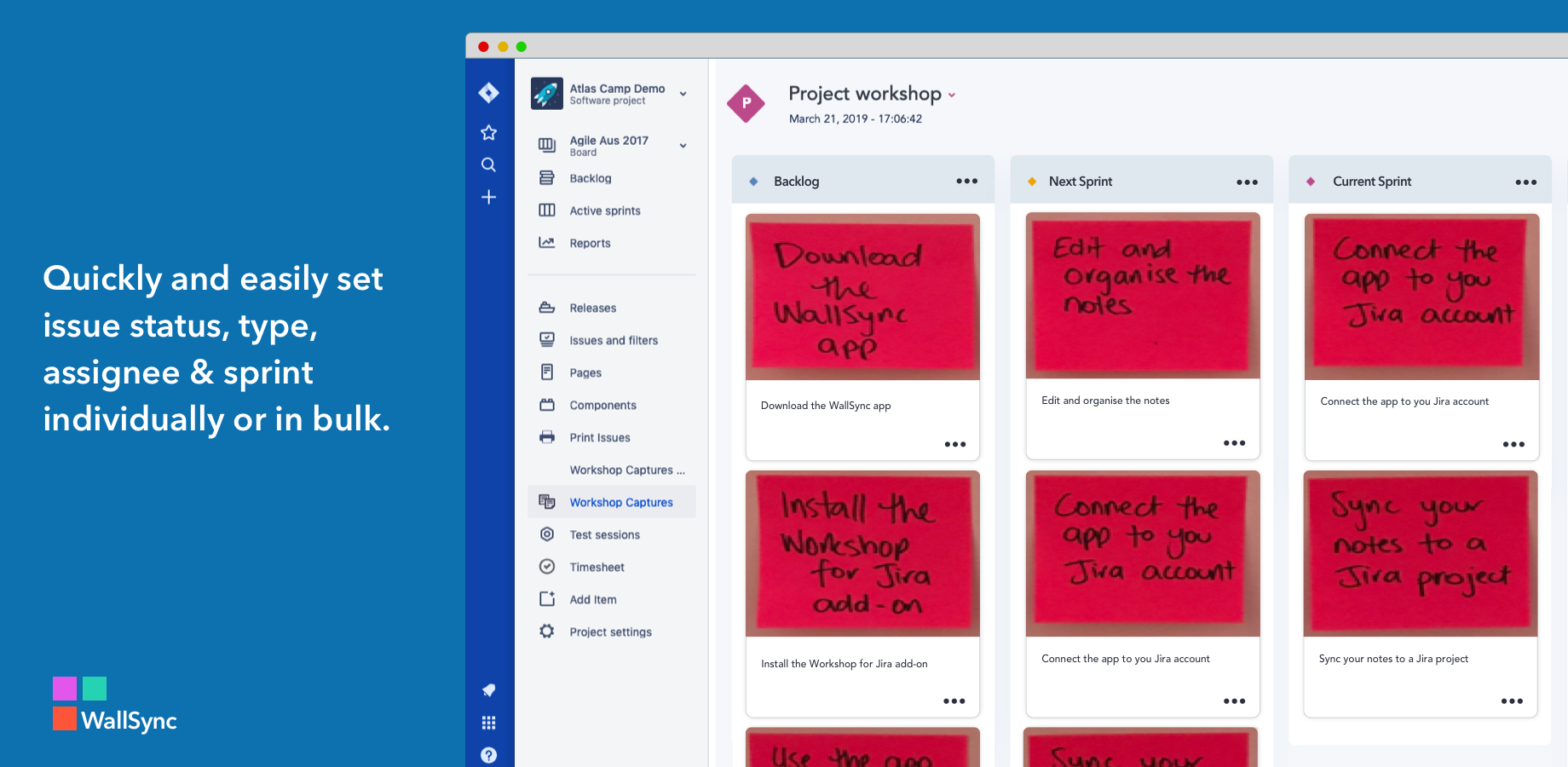This screenshot has height=767, width=1568.
Task: Open the Print Issues link
Action: coord(600,437)
